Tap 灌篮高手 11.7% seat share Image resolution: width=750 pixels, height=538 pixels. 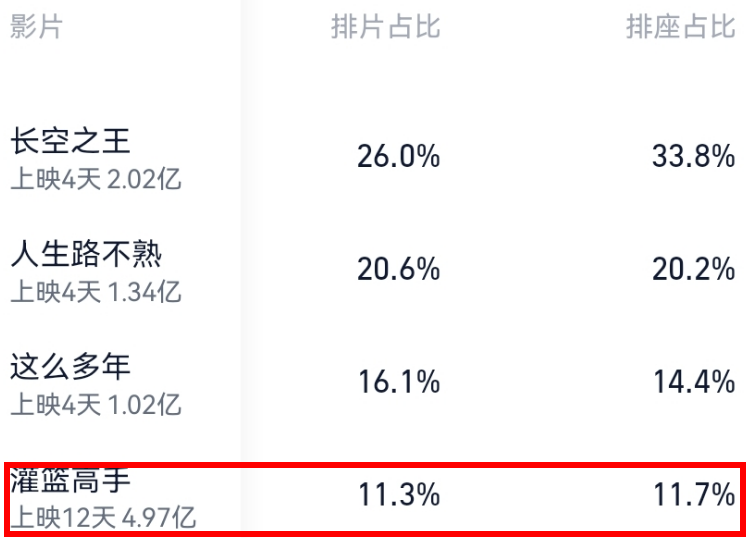point(694,494)
